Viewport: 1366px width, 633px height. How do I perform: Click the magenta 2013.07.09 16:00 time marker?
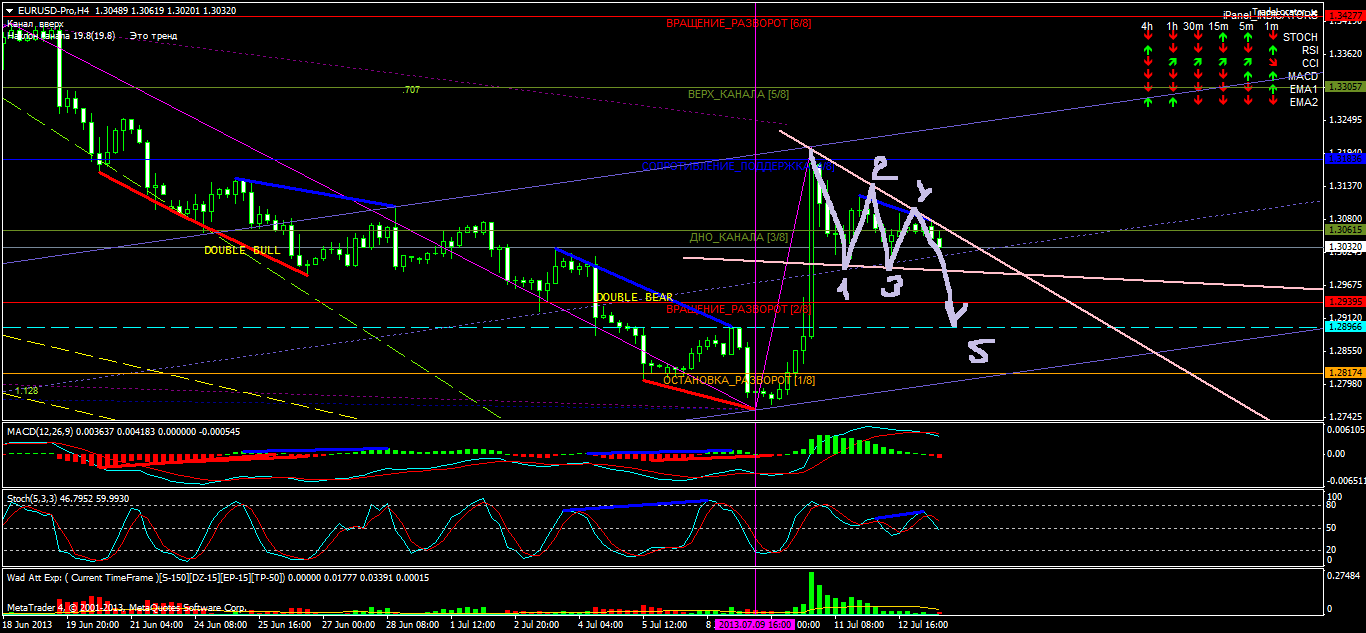(x=756, y=625)
